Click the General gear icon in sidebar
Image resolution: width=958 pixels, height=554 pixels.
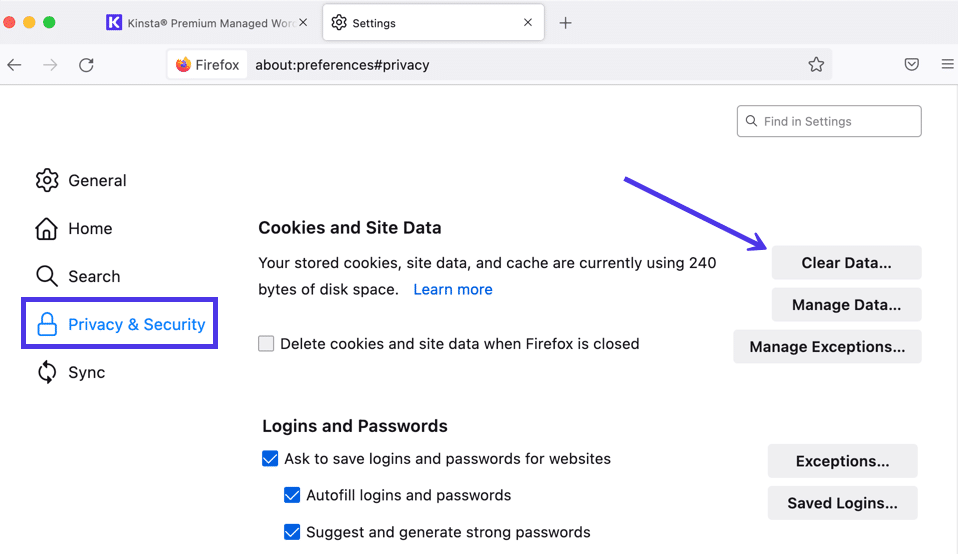click(x=47, y=180)
